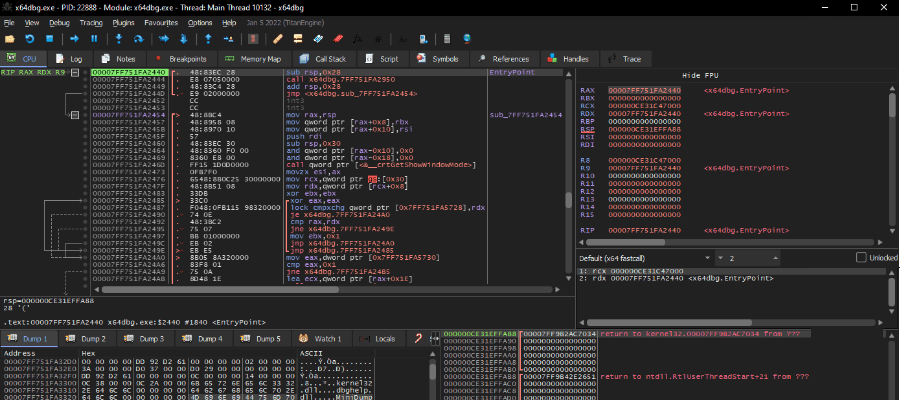Viewport: 900px width, 400px height.
Task: Pause execution with the pause icon
Action: click(94, 39)
